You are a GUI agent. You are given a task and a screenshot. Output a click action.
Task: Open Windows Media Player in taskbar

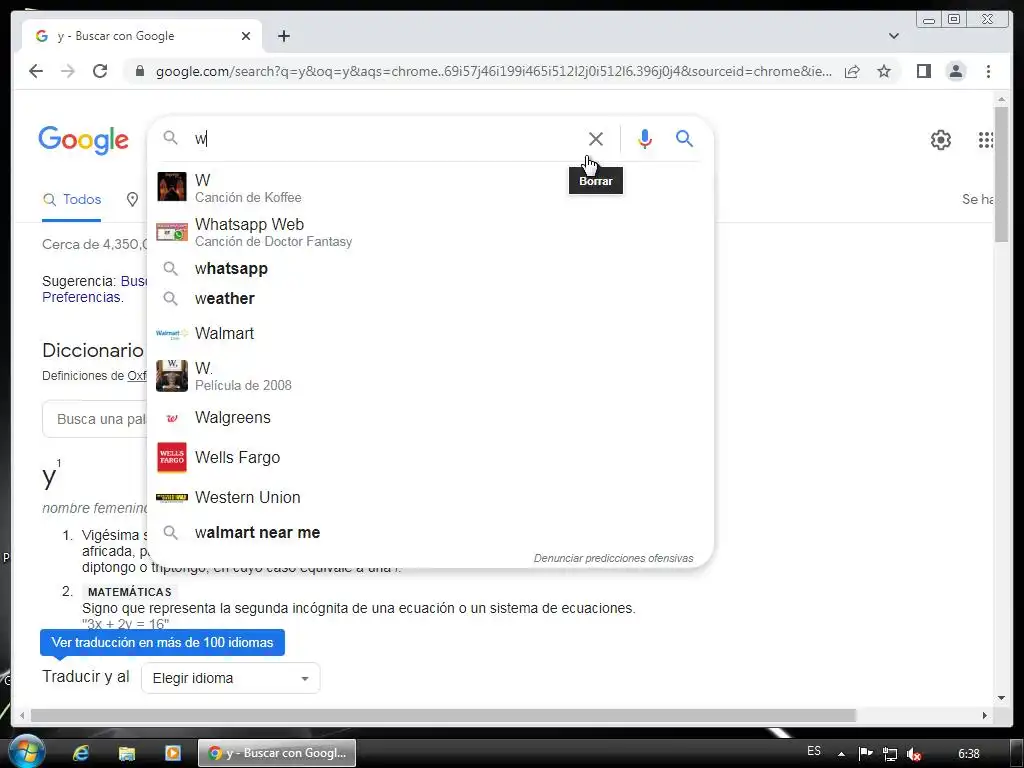[x=172, y=753]
